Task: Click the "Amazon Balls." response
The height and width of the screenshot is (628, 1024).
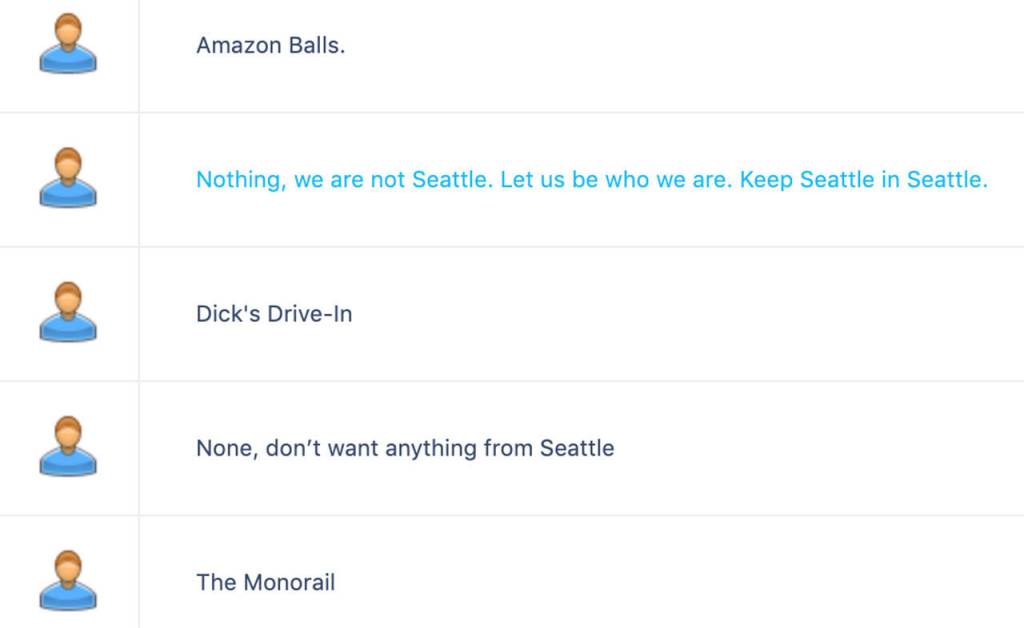Action: (271, 45)
